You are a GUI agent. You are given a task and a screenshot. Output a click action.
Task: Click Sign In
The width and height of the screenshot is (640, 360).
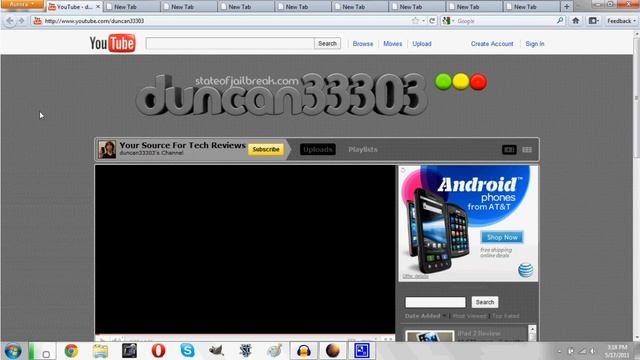(535, 44)
